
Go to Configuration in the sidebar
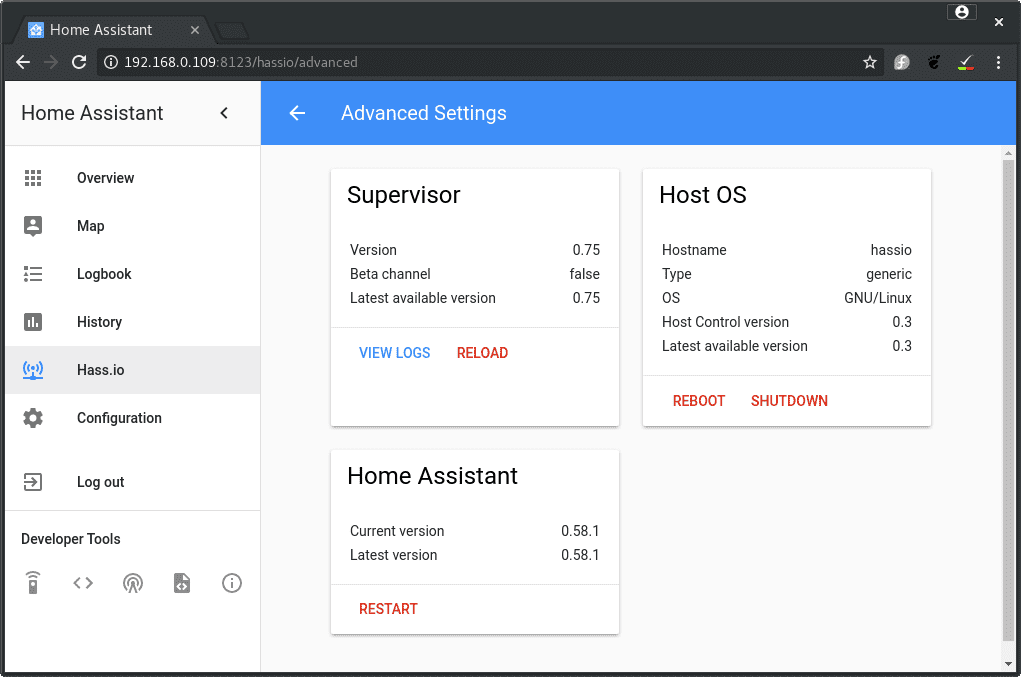click(x=118, y=418)
